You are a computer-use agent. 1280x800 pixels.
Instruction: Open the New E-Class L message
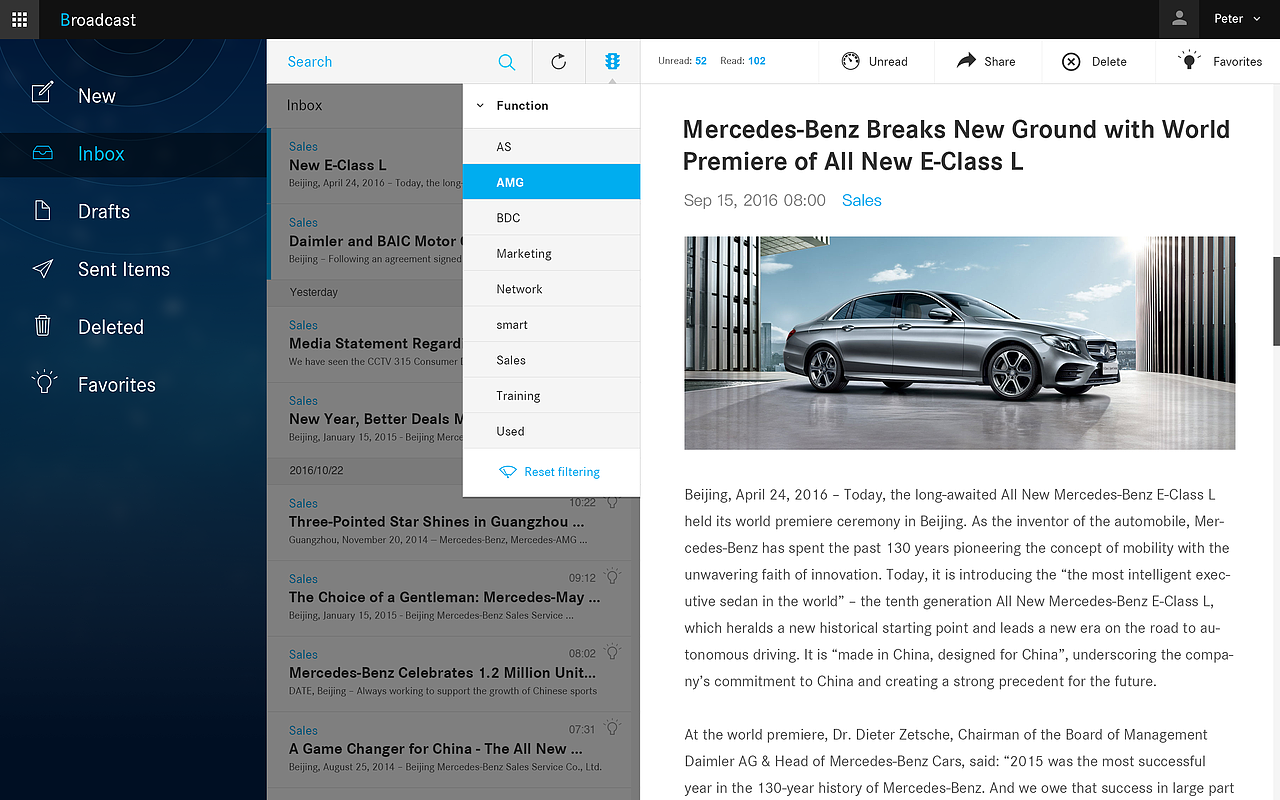366,166
